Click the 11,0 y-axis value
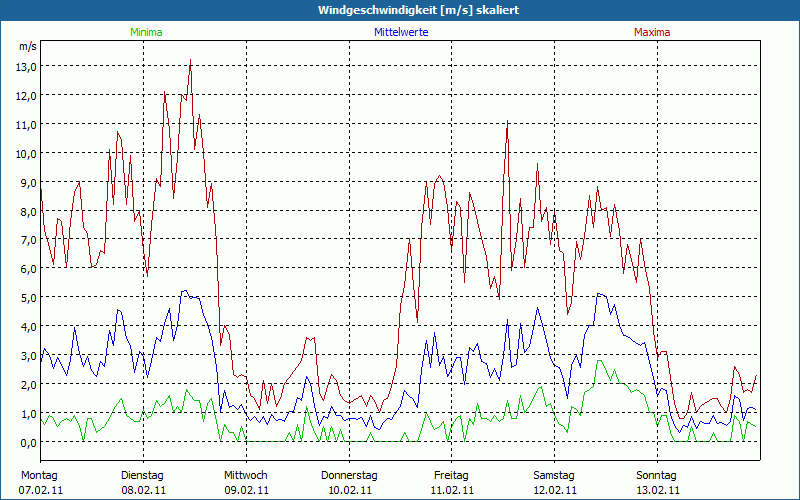The image size is (800, 500). click(x=28, y=124)
